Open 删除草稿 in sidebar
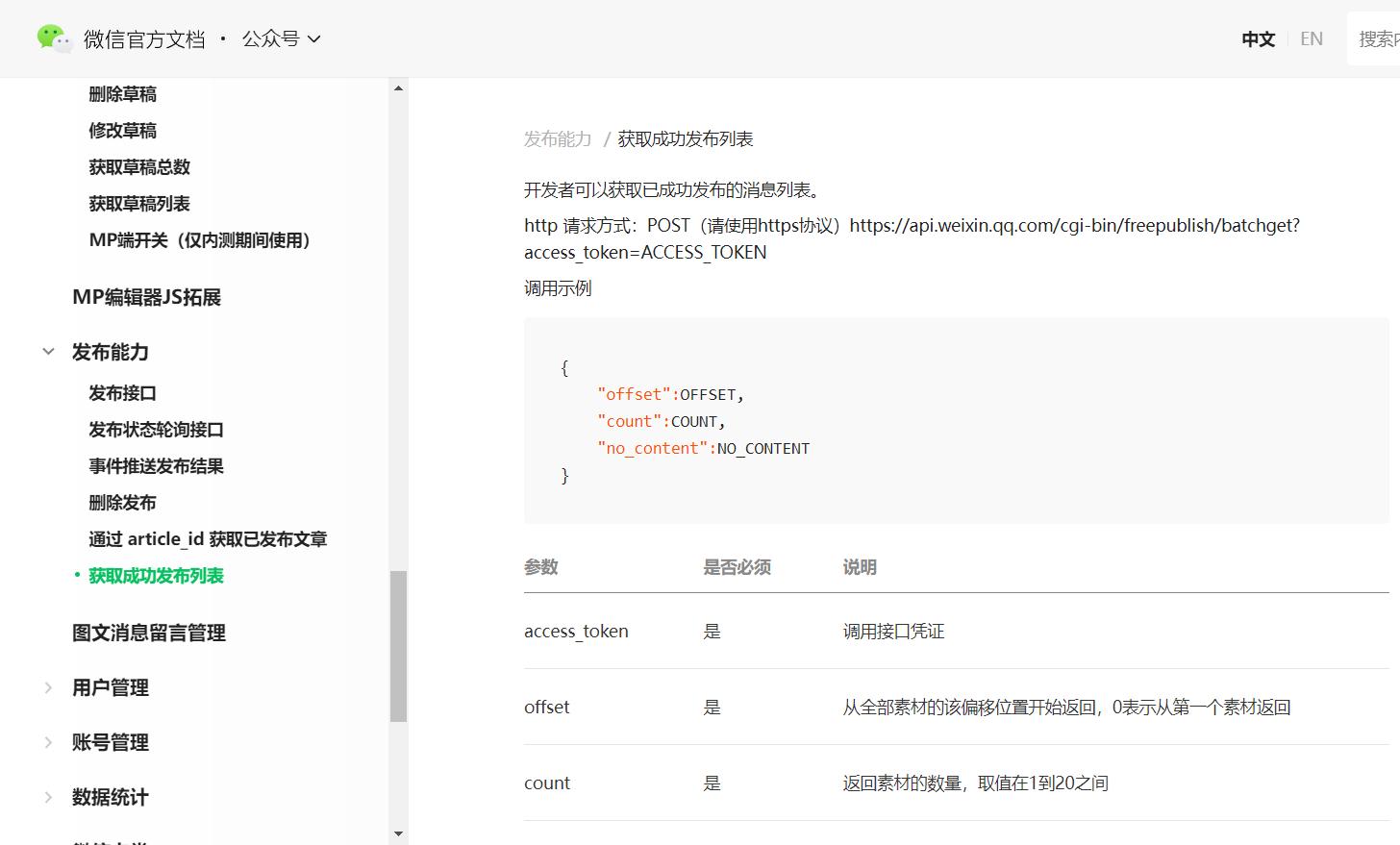This screenshot has height=845, width=1400. click(x=123, y=94)
